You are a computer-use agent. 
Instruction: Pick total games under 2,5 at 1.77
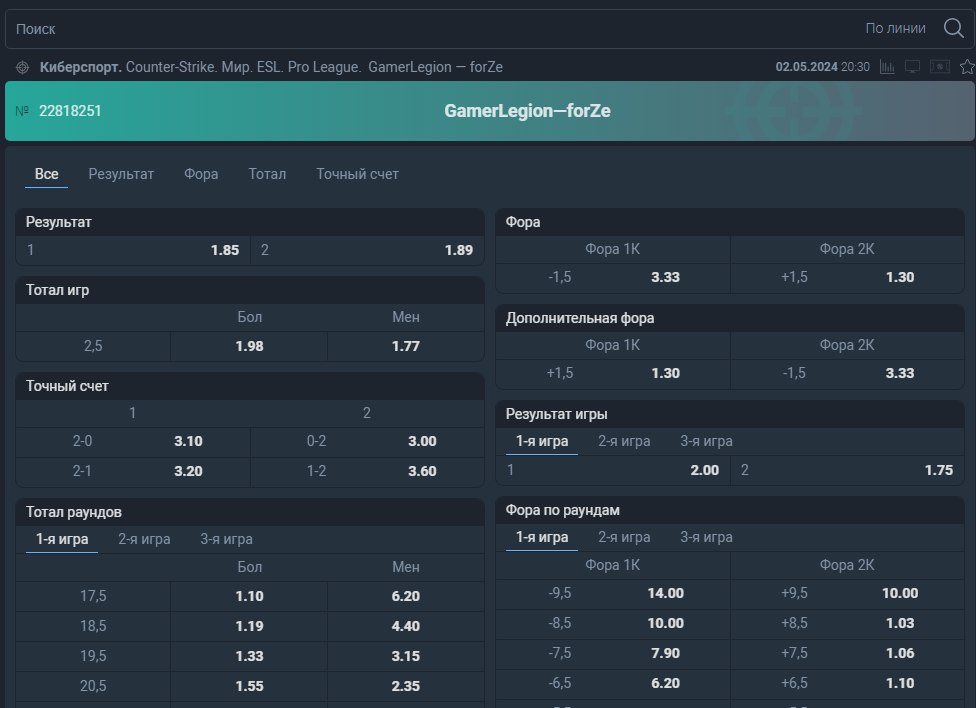406,346
